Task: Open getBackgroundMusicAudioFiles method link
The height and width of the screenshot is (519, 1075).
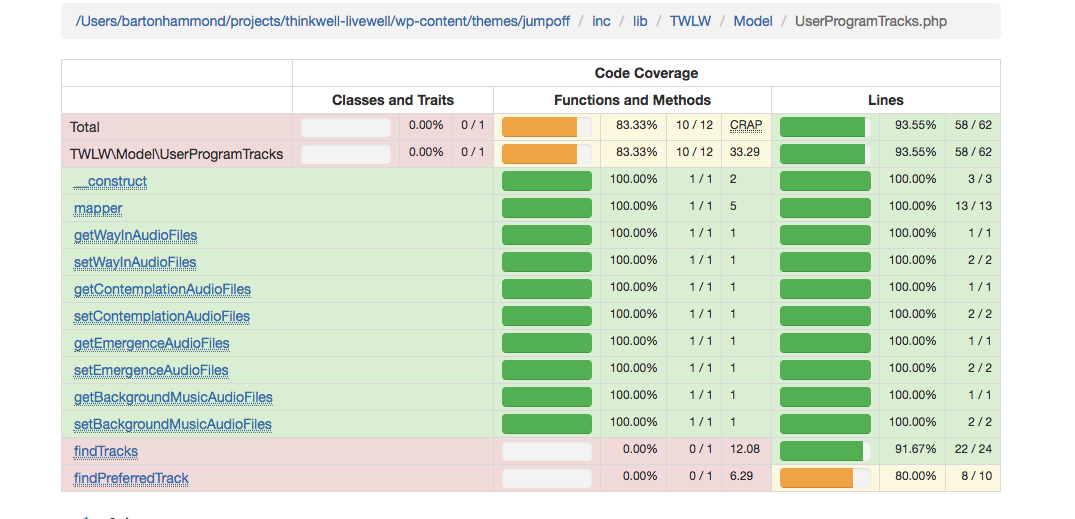Action: (173, 397)
